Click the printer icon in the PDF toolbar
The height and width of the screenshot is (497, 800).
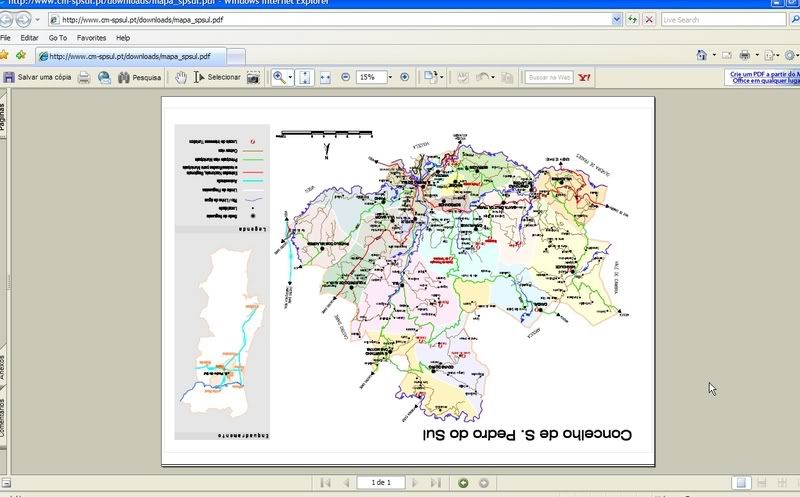click(84, 78)
